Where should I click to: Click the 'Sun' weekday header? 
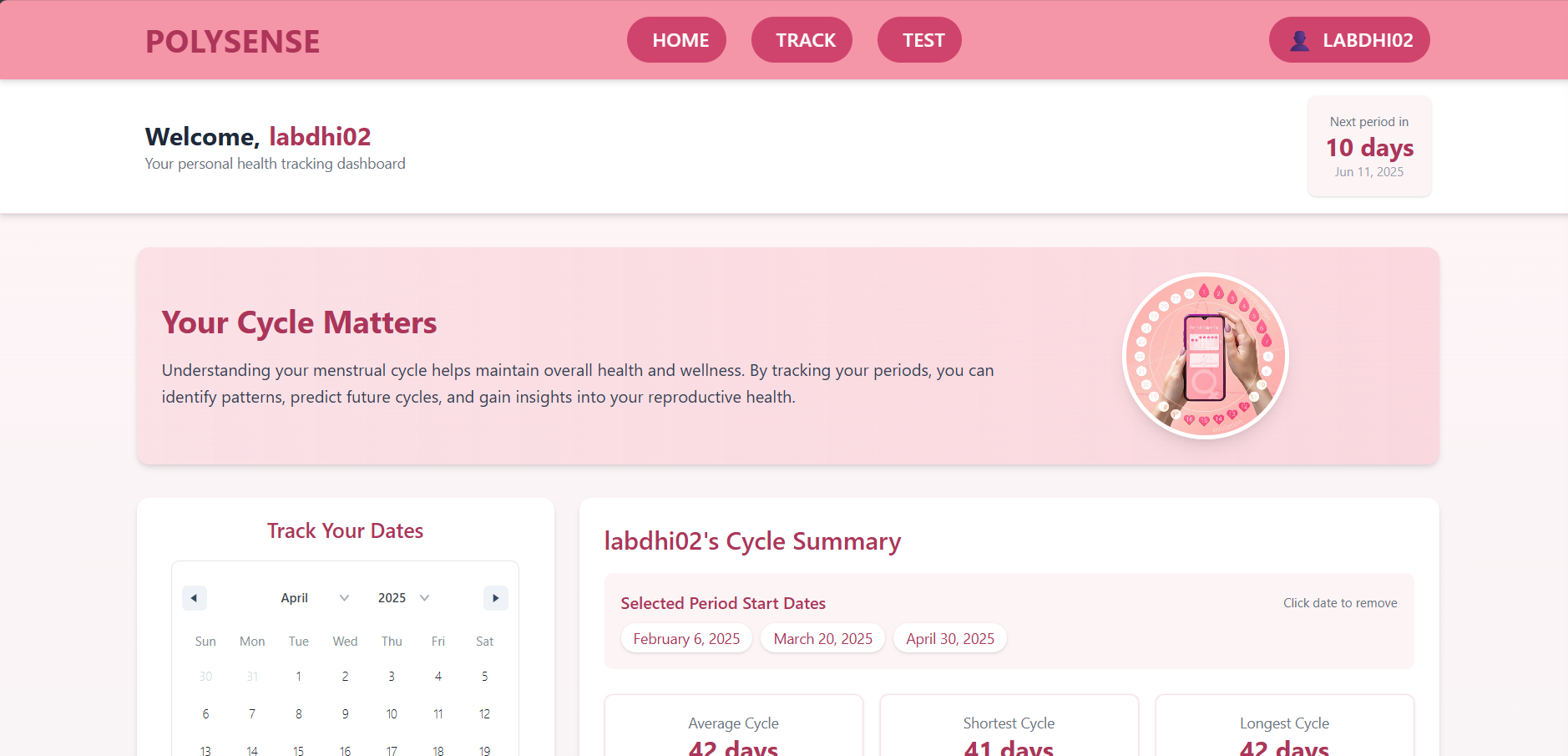tap(205, 642)
